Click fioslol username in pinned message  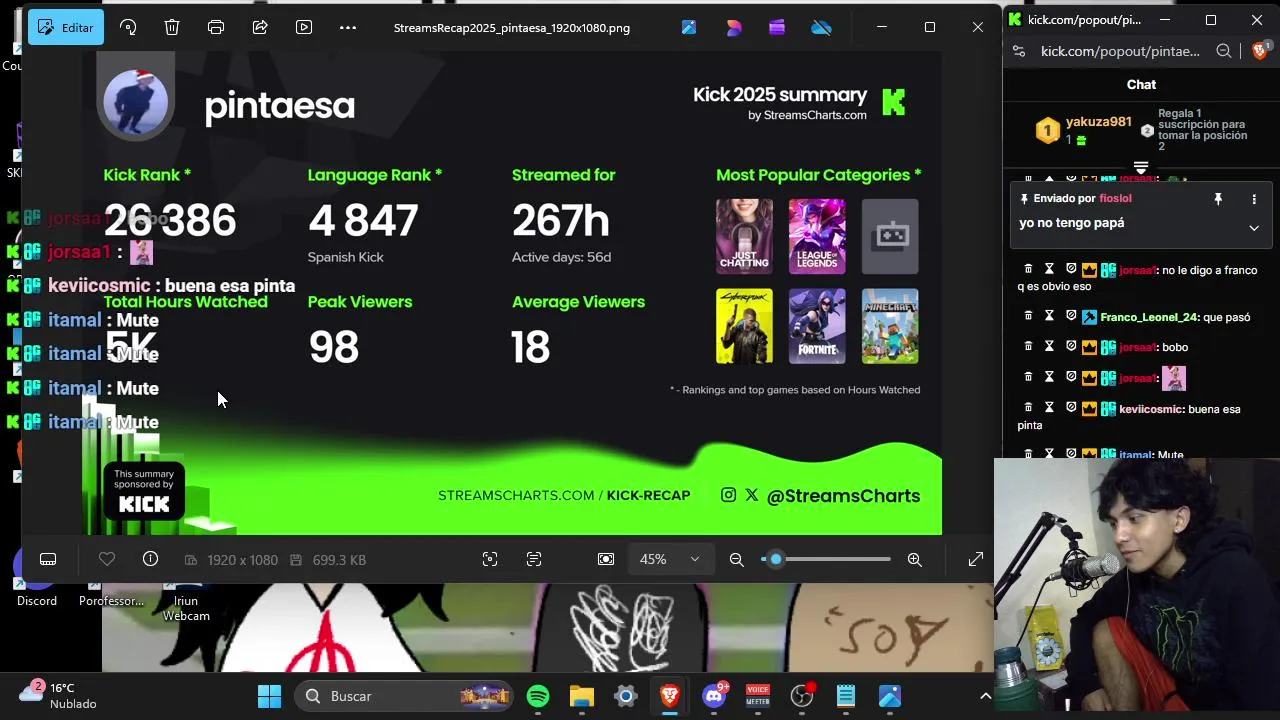point(1116,199)
